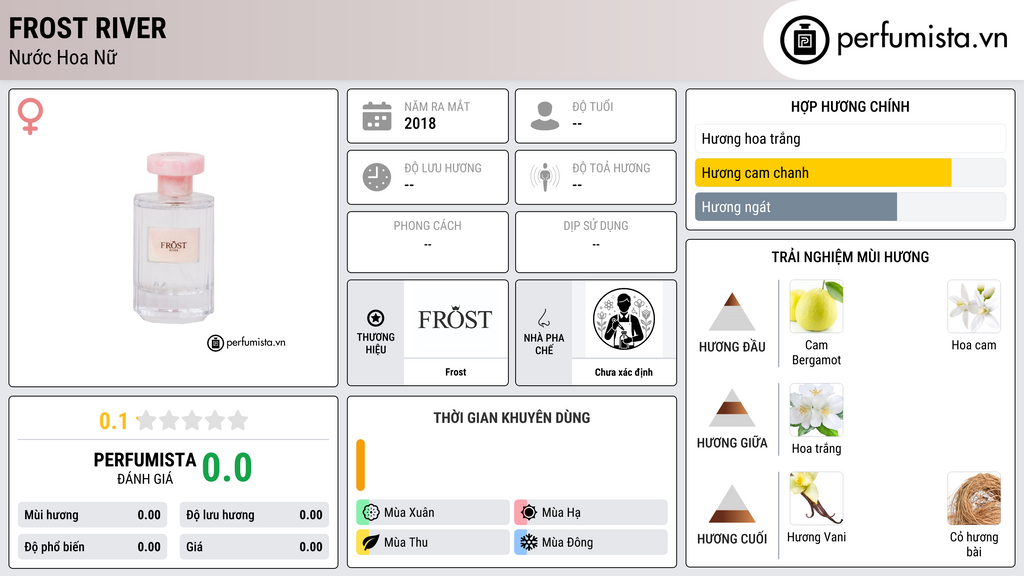Open the Hương Vani note image
The width and height of the screenshot is (1024, 576).
[x=816, y=498]
